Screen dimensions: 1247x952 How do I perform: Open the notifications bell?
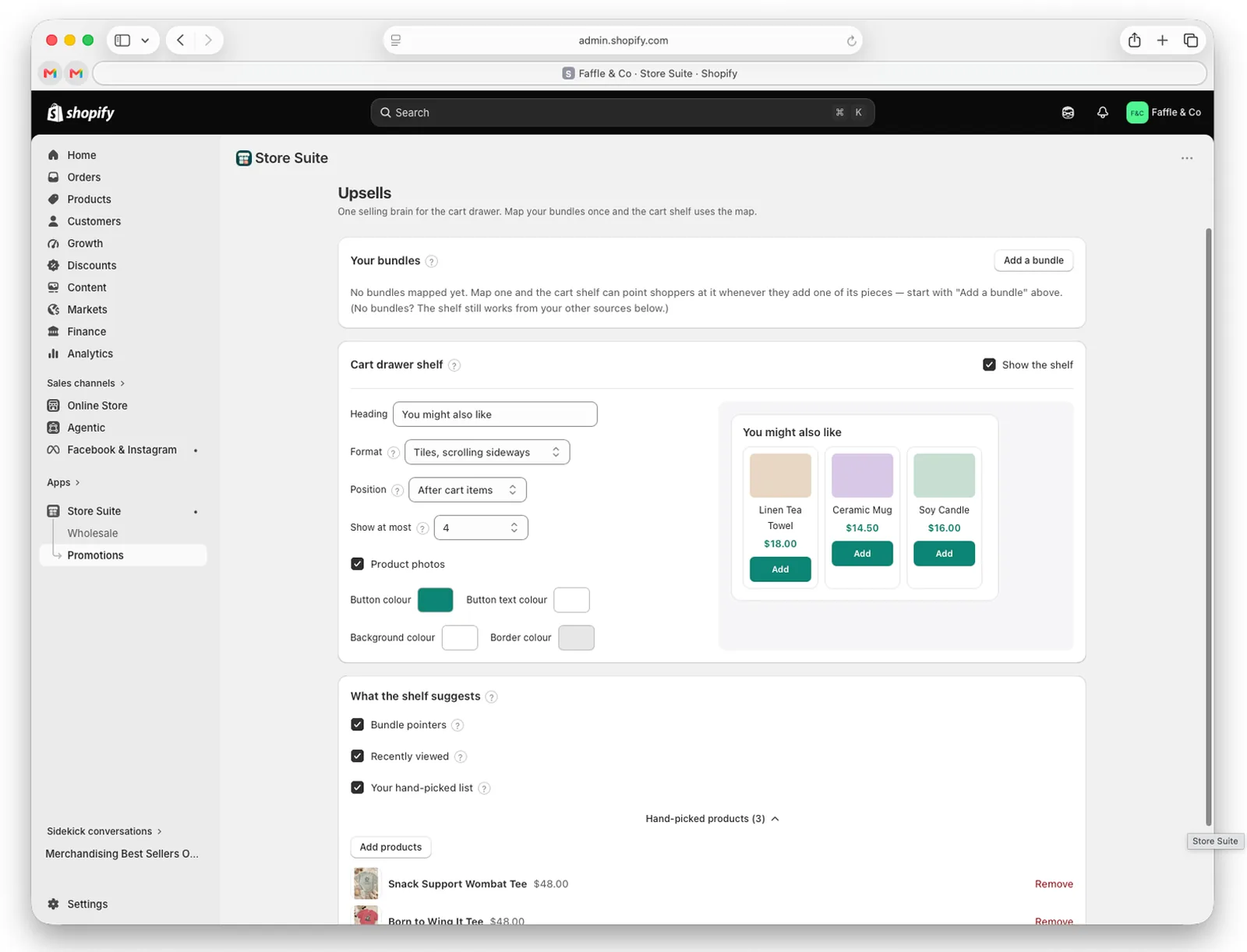tap(1102, 113)
